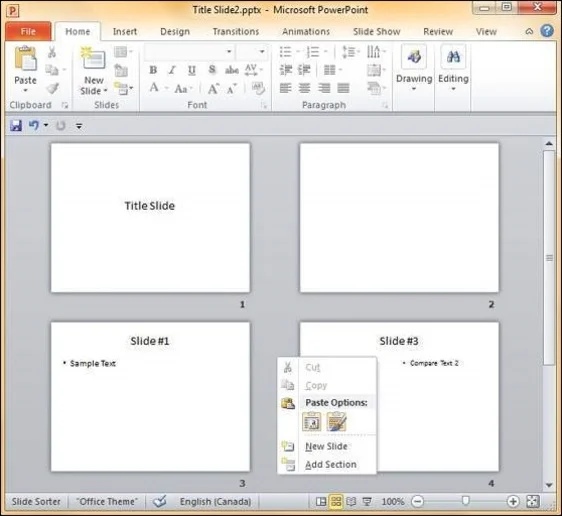
Task: Switch to the Slide Show tab
Action: click(x=377, y=32)
